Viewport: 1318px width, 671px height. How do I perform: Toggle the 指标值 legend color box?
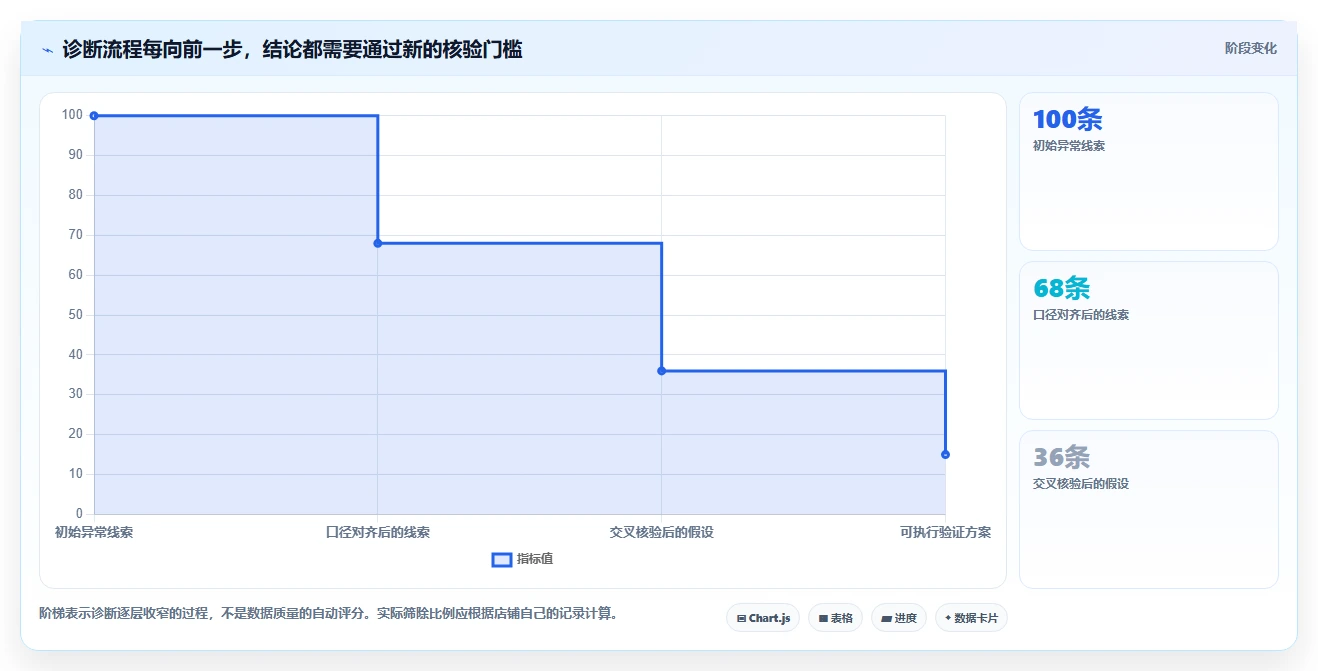502,559
